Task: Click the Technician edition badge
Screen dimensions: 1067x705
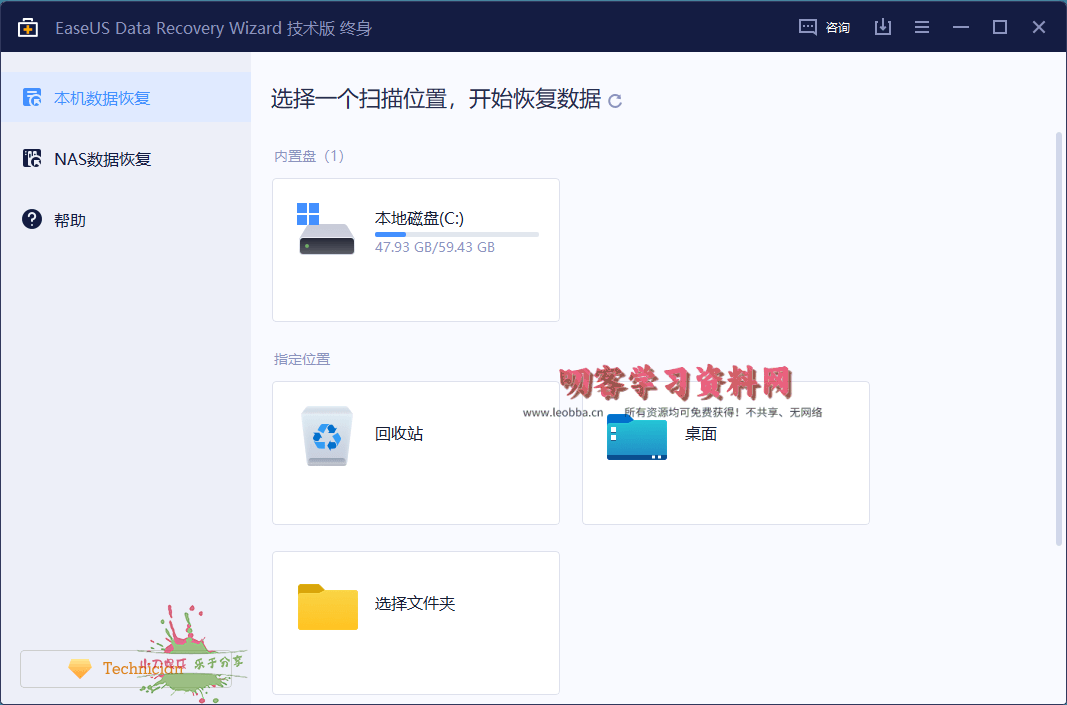Action: click(126, 669)
